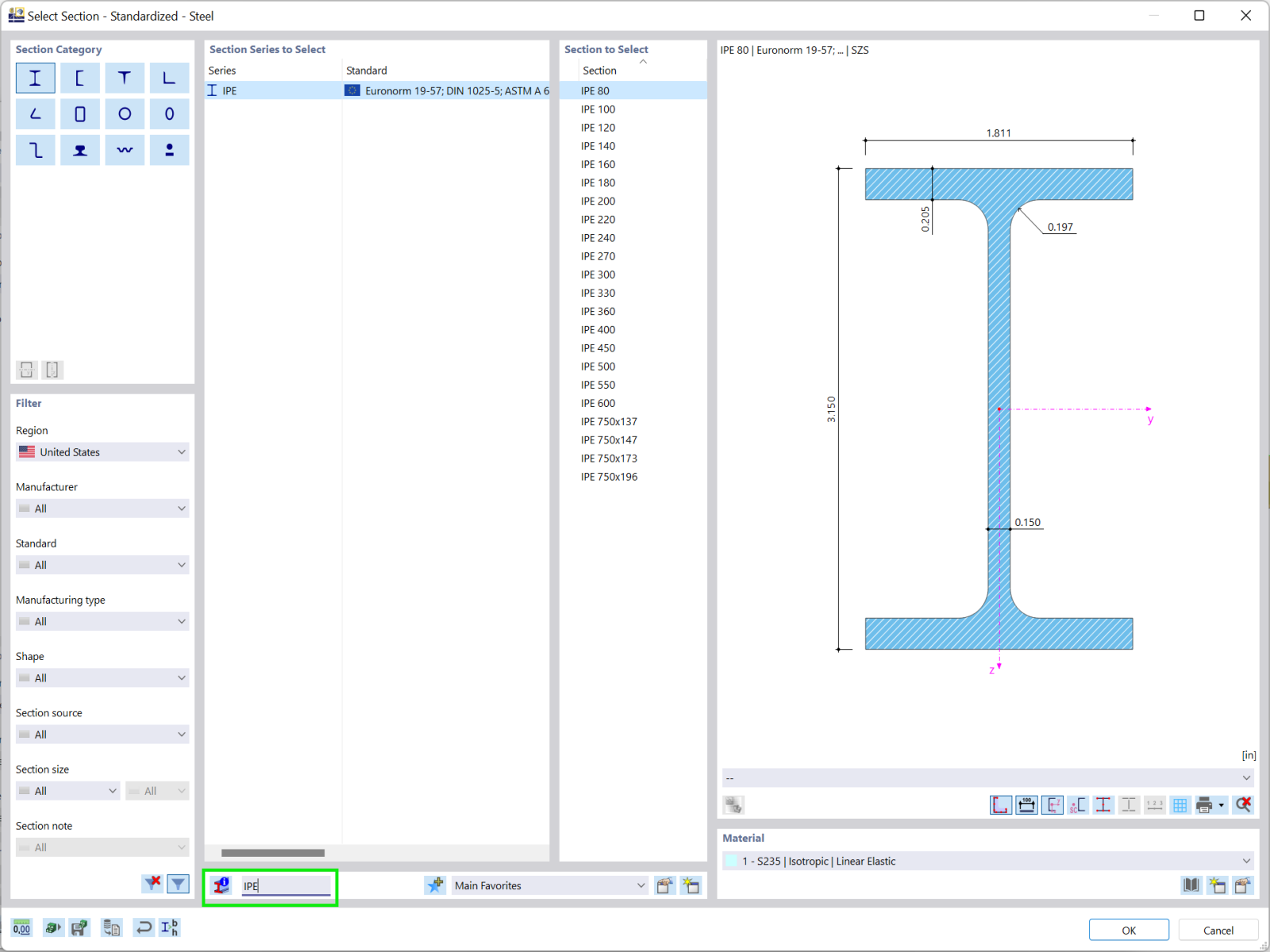Edit the selected material icon

click(x=1243, y=885)
